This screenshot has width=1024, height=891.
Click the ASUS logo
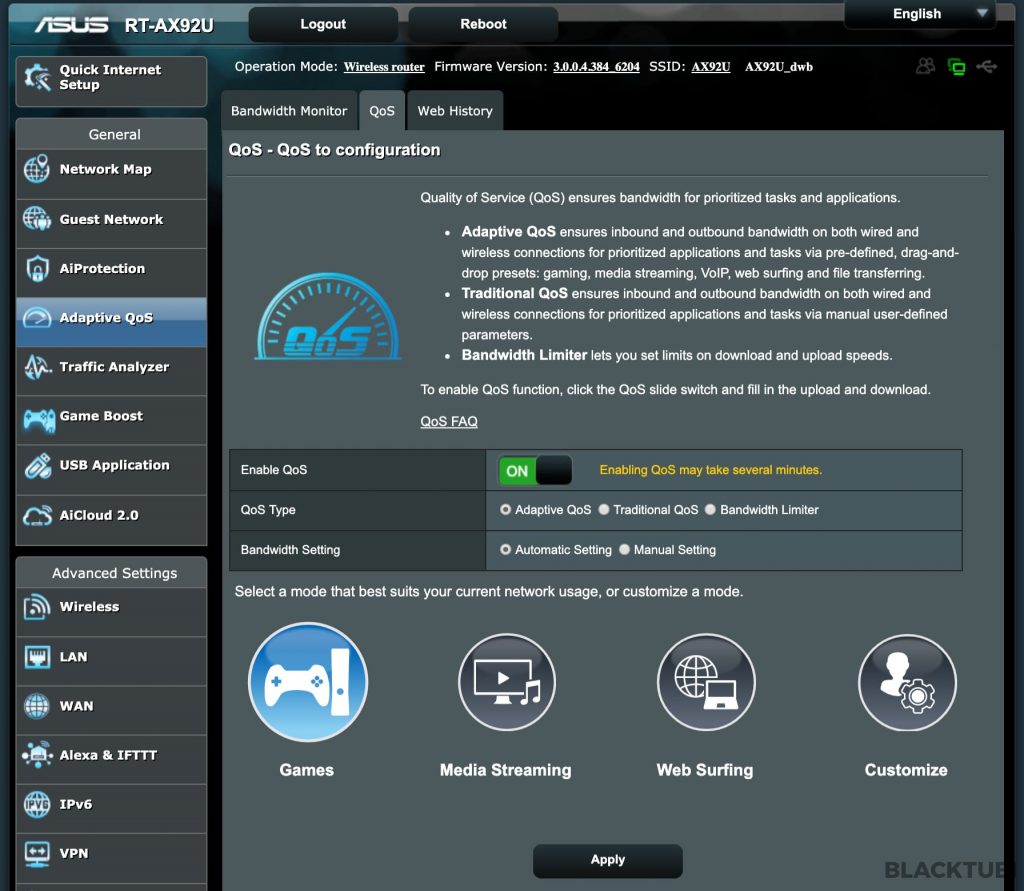pos(71,25)
